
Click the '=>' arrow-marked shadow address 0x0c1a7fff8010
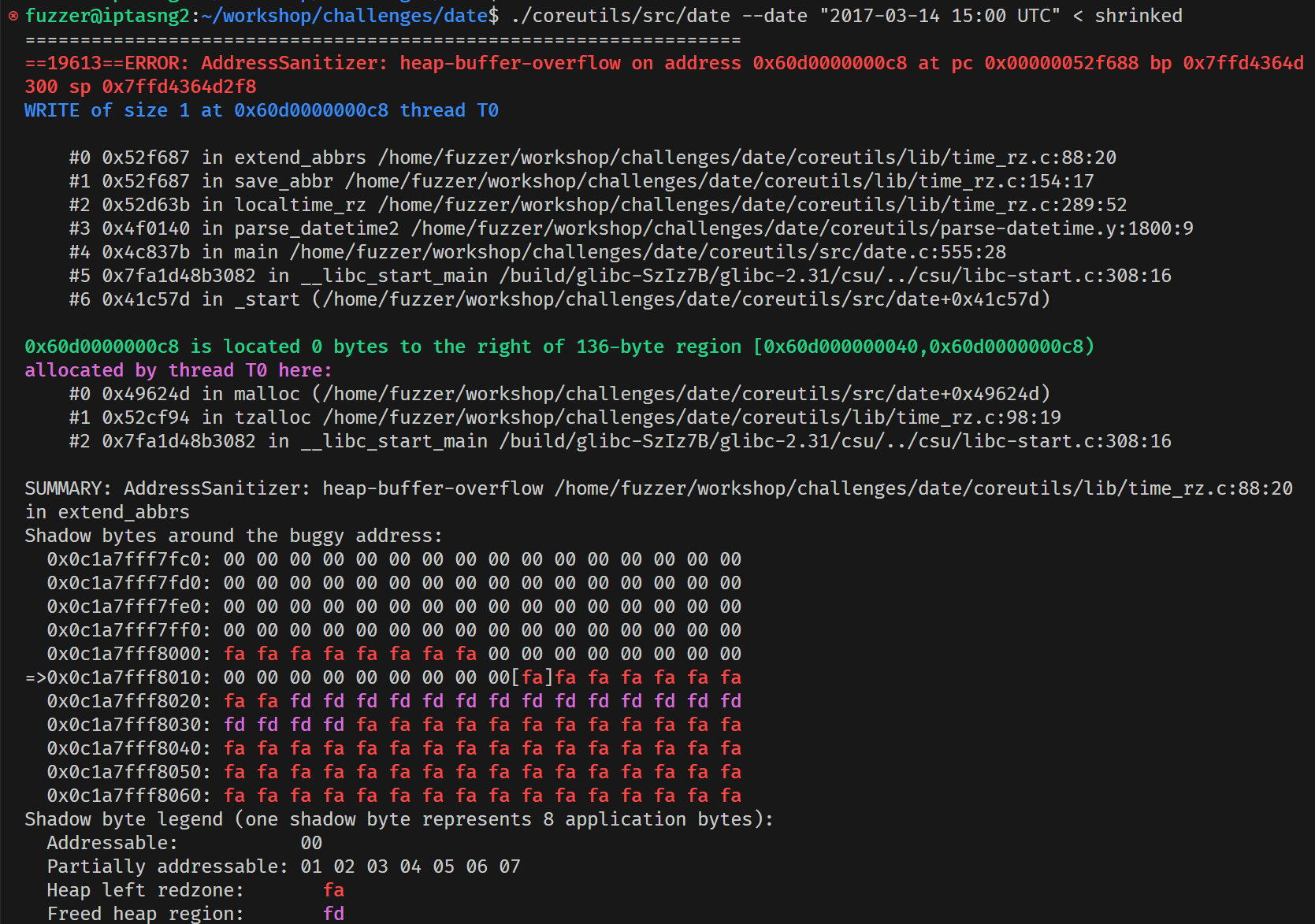tap(118, 677)
